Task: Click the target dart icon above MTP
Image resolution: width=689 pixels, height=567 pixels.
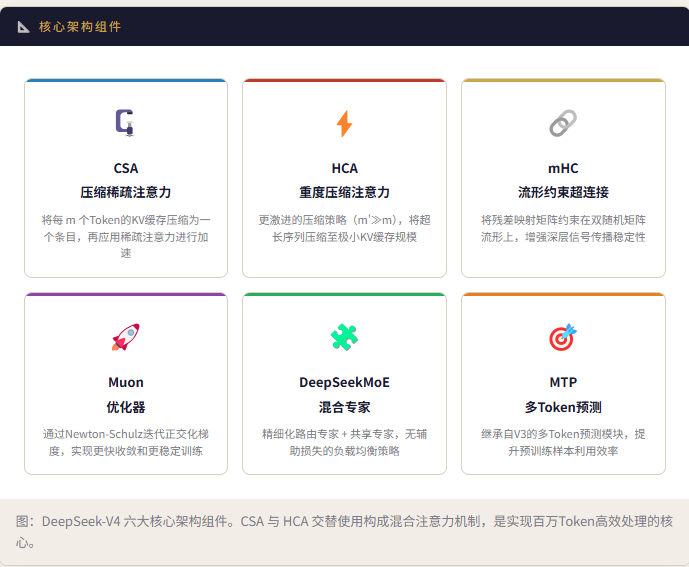Action: (x=563, y=337)
